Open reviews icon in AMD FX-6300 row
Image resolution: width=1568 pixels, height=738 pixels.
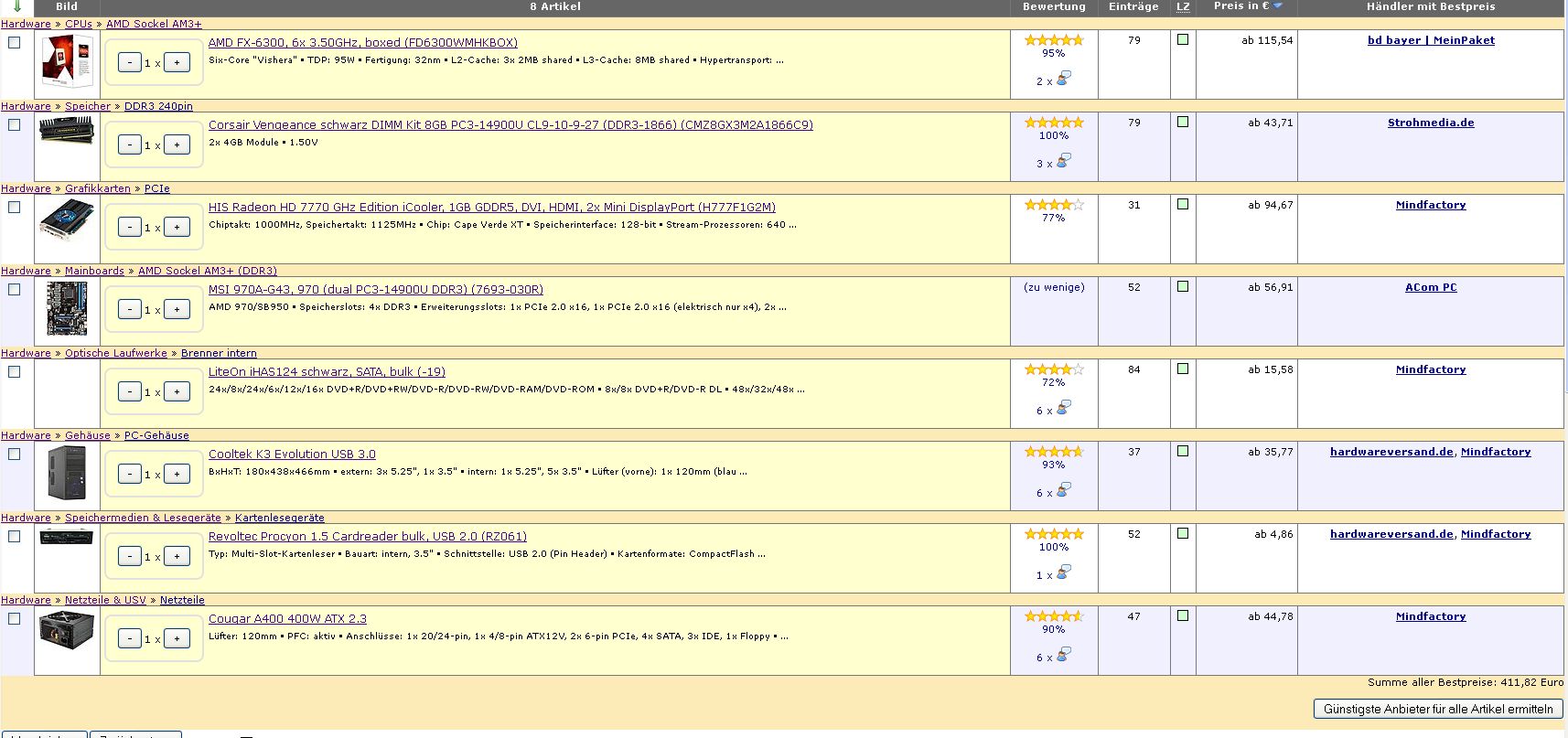pyautogui.click(x=1063, y=79)
